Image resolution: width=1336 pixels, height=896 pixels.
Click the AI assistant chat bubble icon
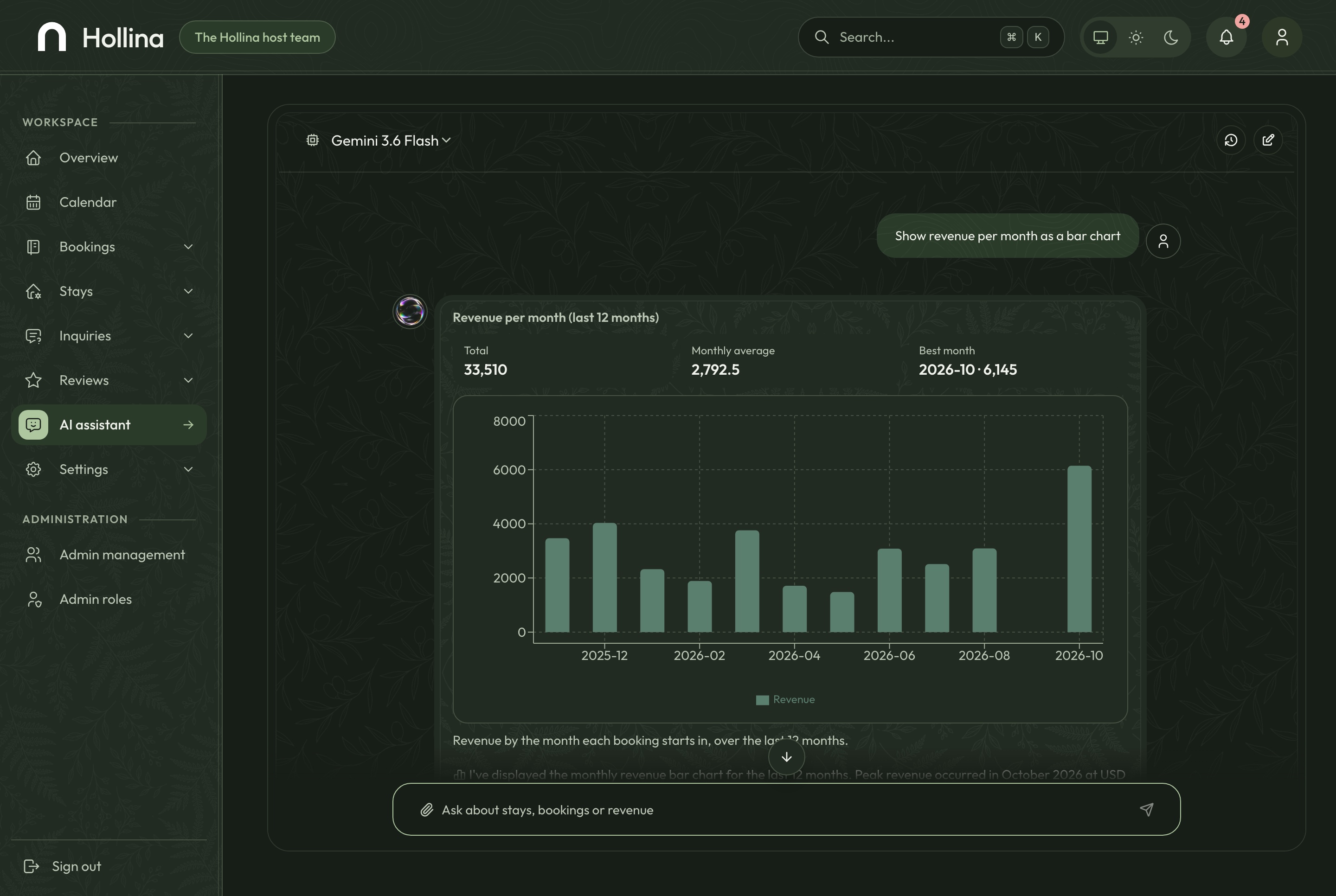33,424
